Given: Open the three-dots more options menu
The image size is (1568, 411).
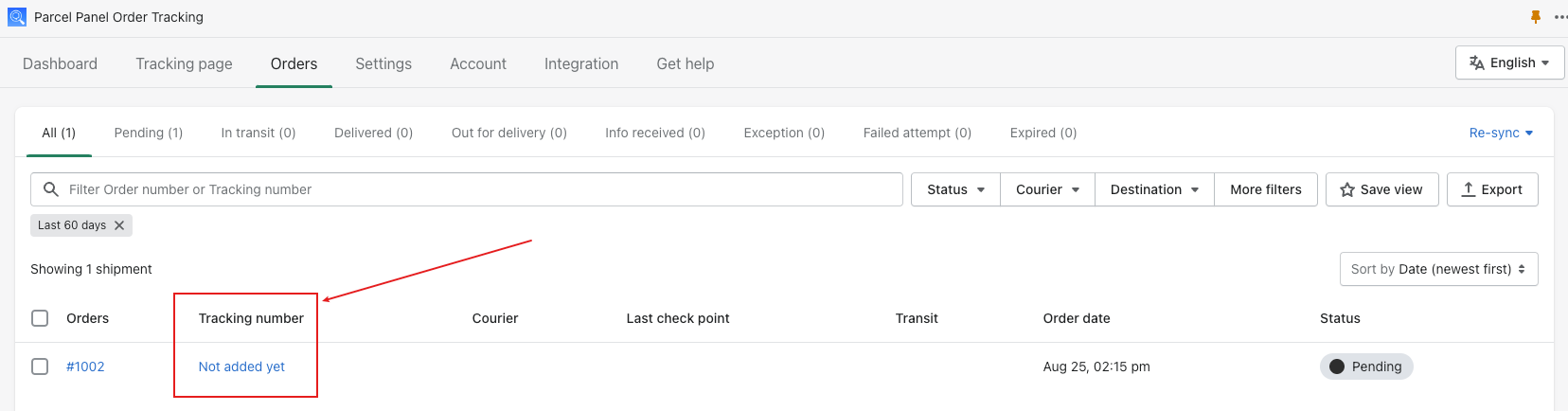Looking at the screenshot, I should coord(1560,17).
